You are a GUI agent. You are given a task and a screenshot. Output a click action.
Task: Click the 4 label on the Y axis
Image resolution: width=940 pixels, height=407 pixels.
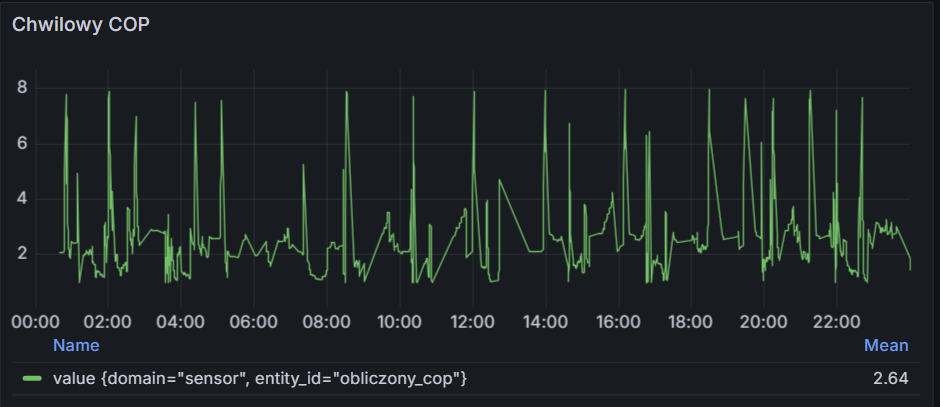pos(21,199)
